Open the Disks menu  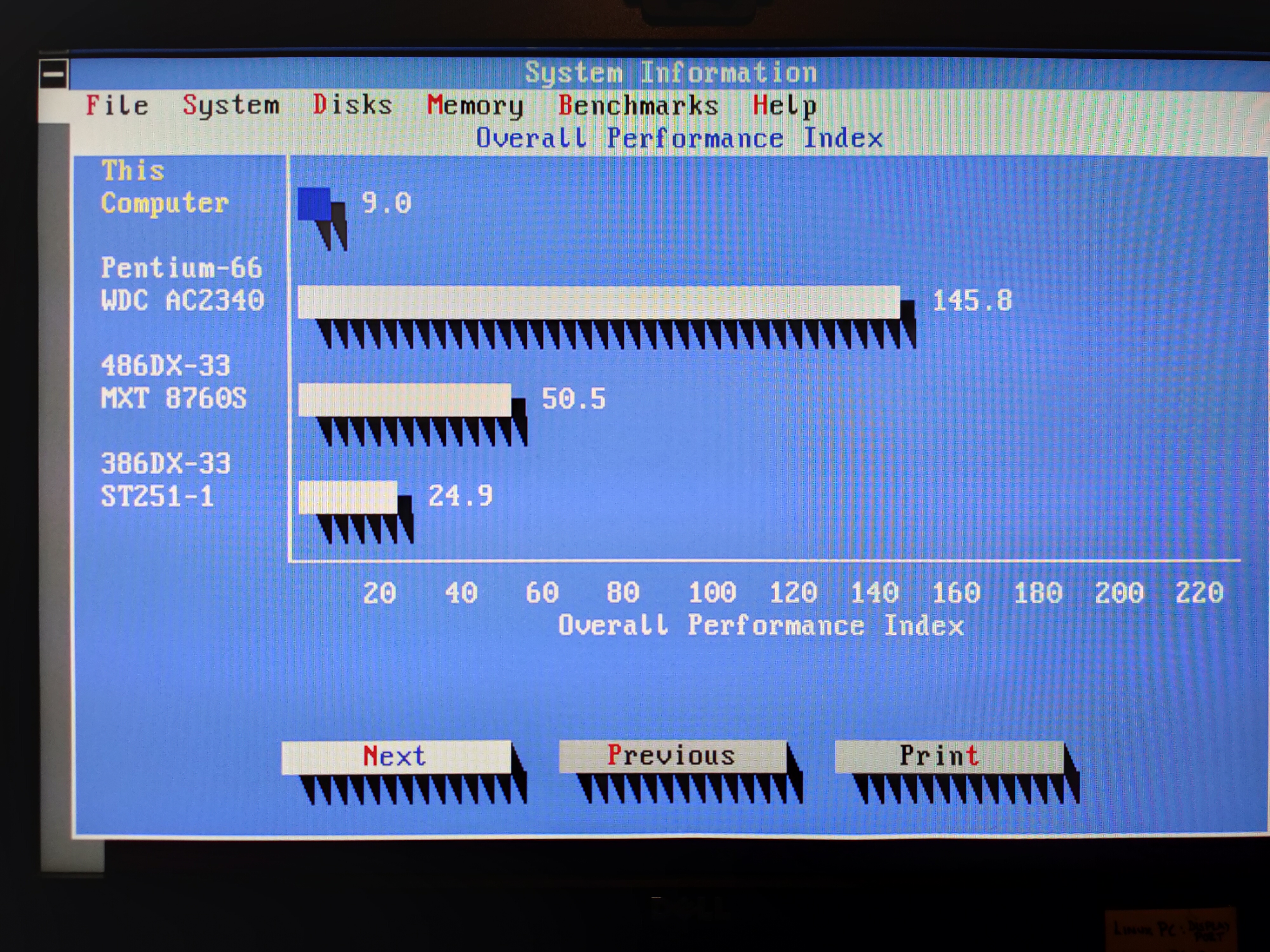coord(352,106)
